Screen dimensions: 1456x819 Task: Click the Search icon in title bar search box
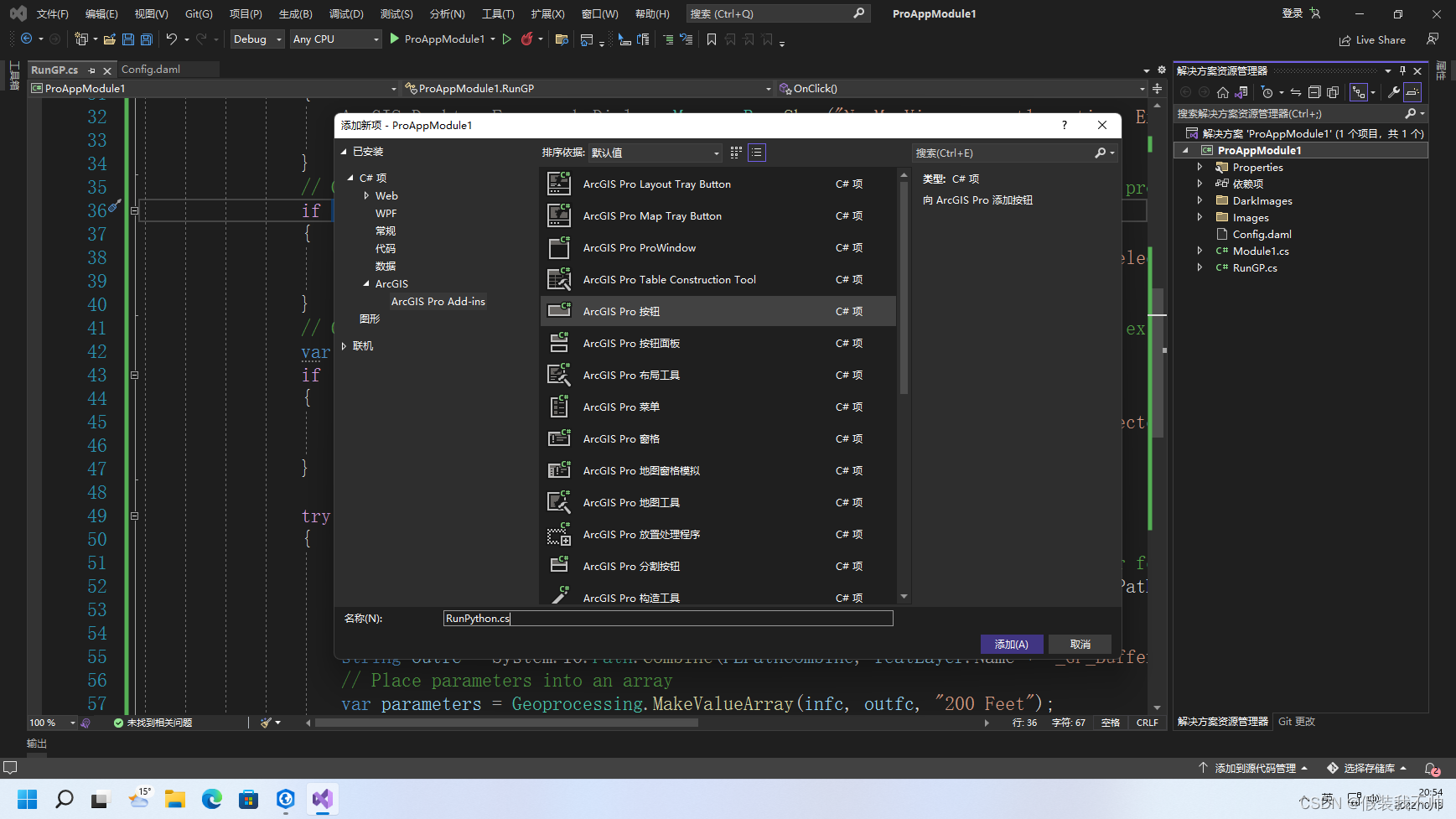(858, 13)
